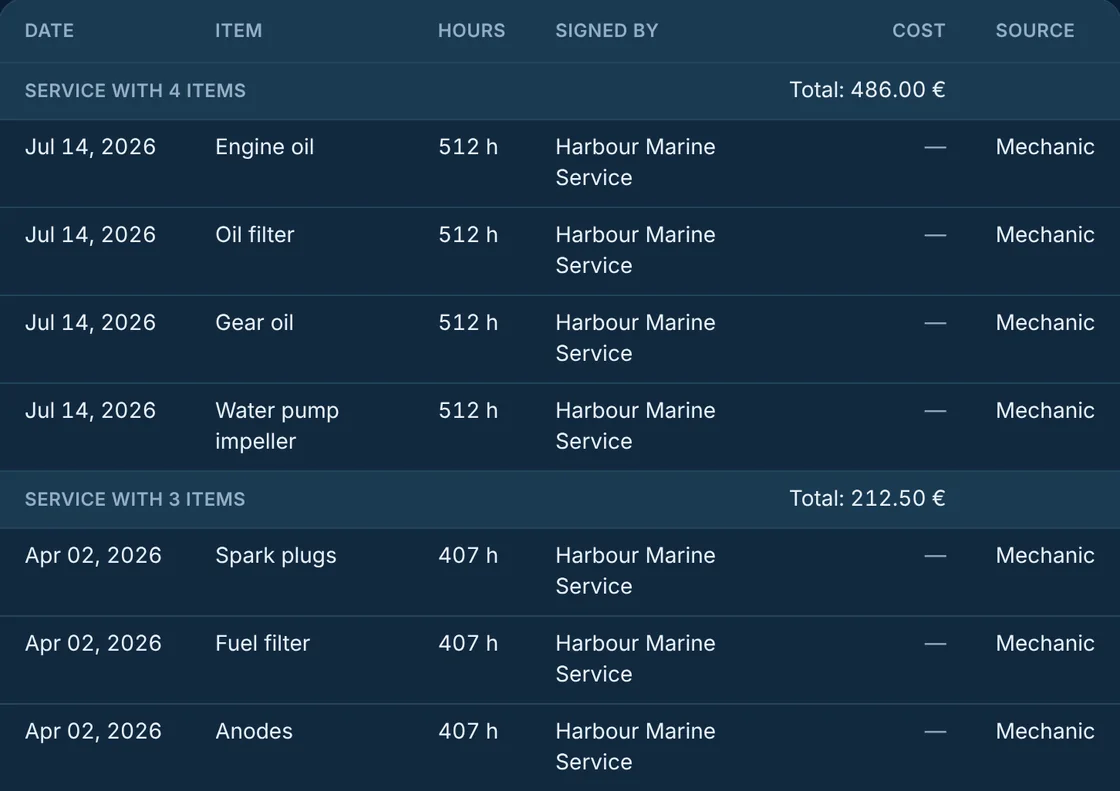
Task: Click the "Total: 212.50 €" group total
Action: coord(867,499)
